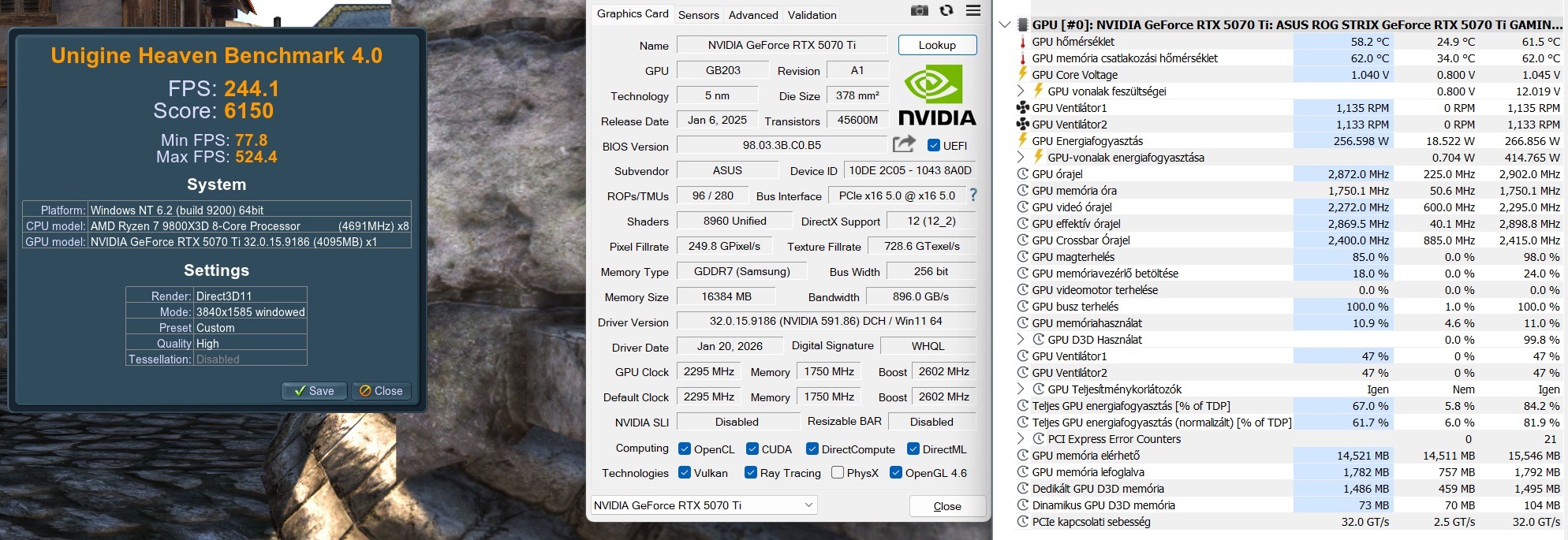Click the GPU name field in GPU-Z
This screenshot has height=540, width=1568.
pyautogui.click(x=782, y=45)
